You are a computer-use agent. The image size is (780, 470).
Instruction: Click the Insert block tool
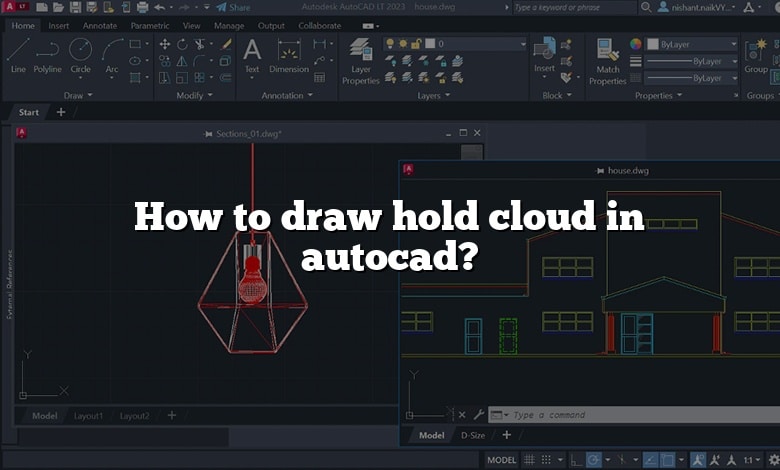tap(544, 55)
